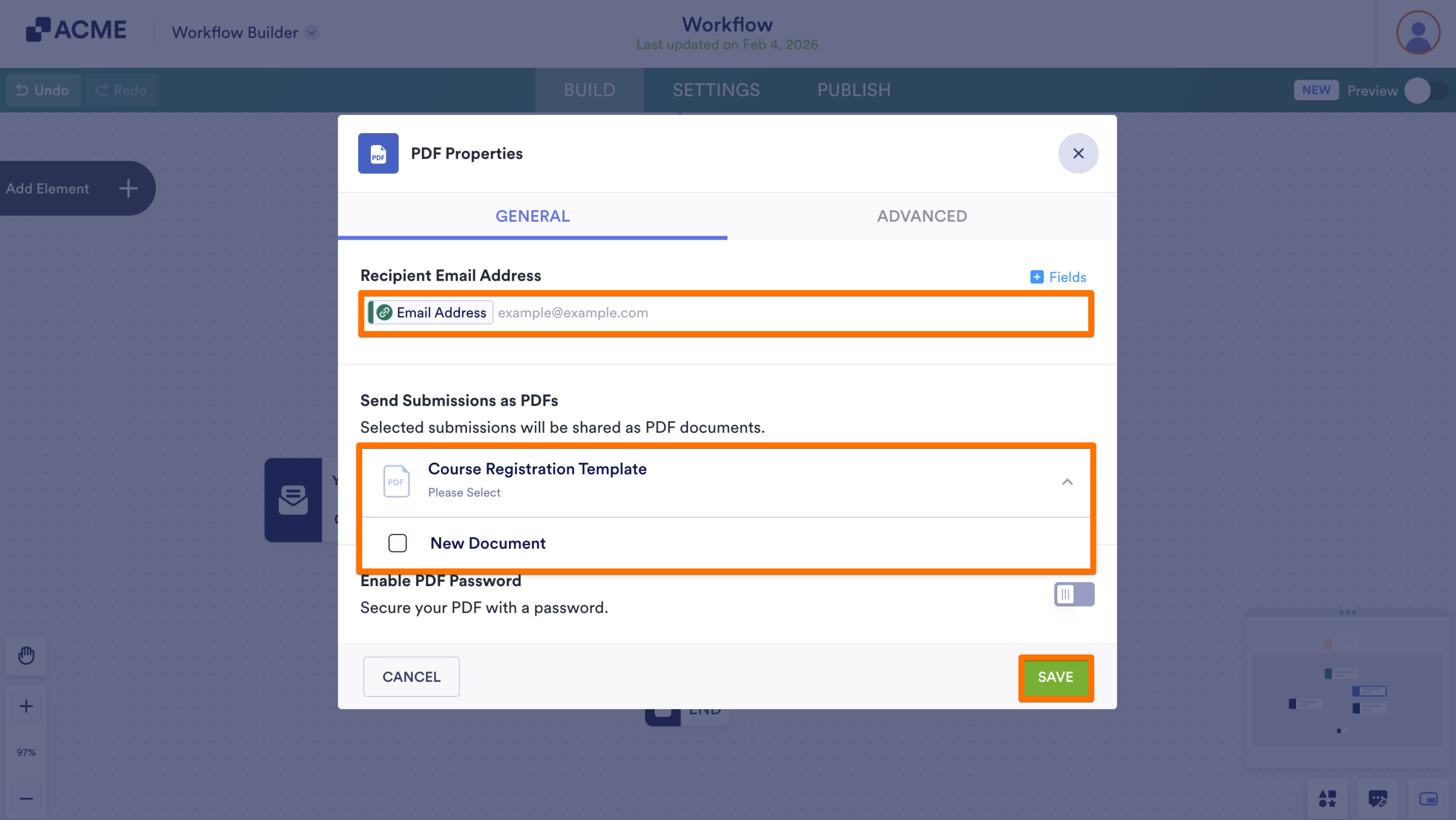Expand the Add Element panel
Screen dimensions: 1456x820
[x=129, y=188]
